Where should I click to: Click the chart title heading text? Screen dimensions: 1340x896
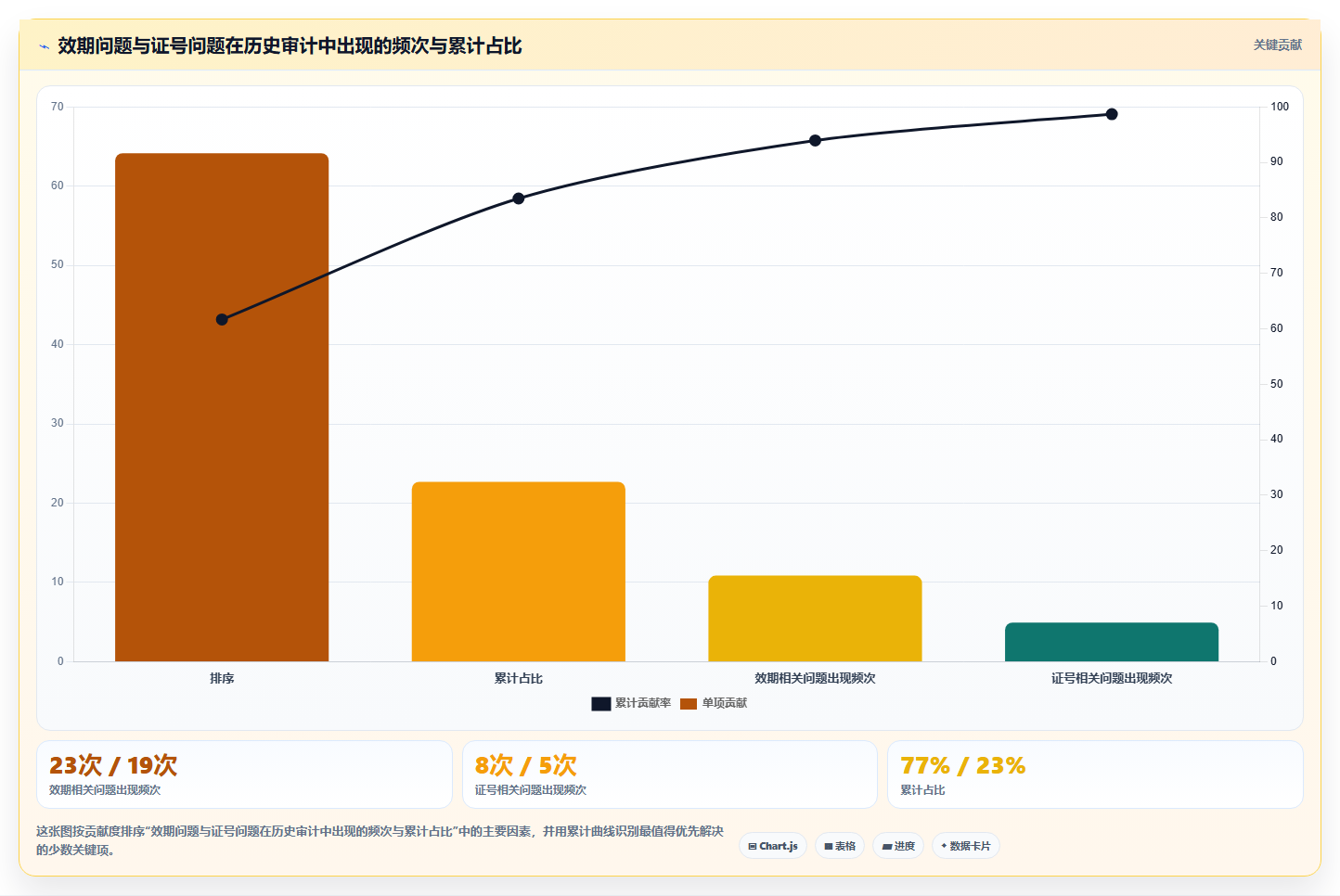pyautogui.click(x=290, y=45)
